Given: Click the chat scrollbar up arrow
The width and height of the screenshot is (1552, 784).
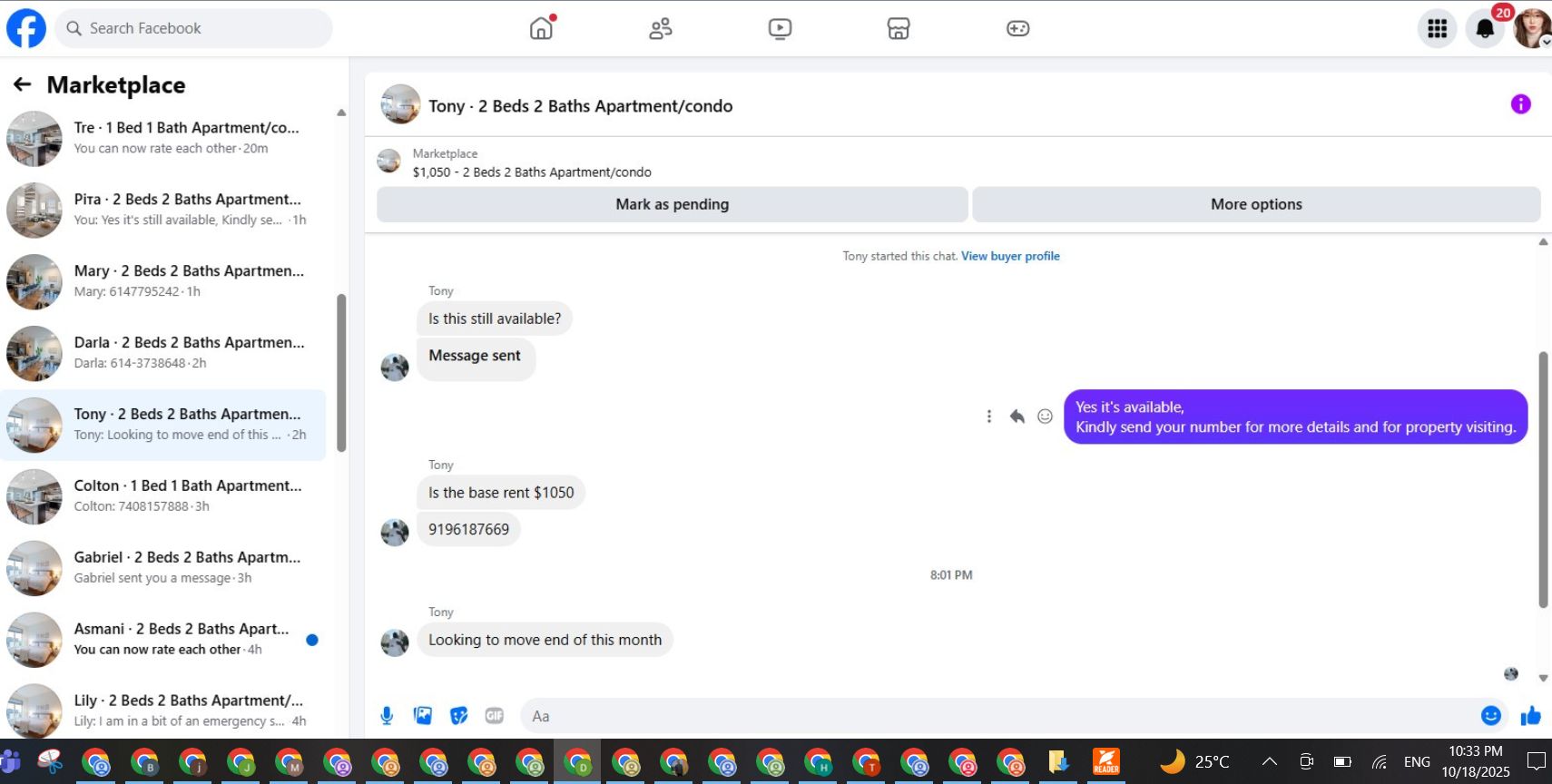Looking at the screenshot, I should tap(1543, 241).
